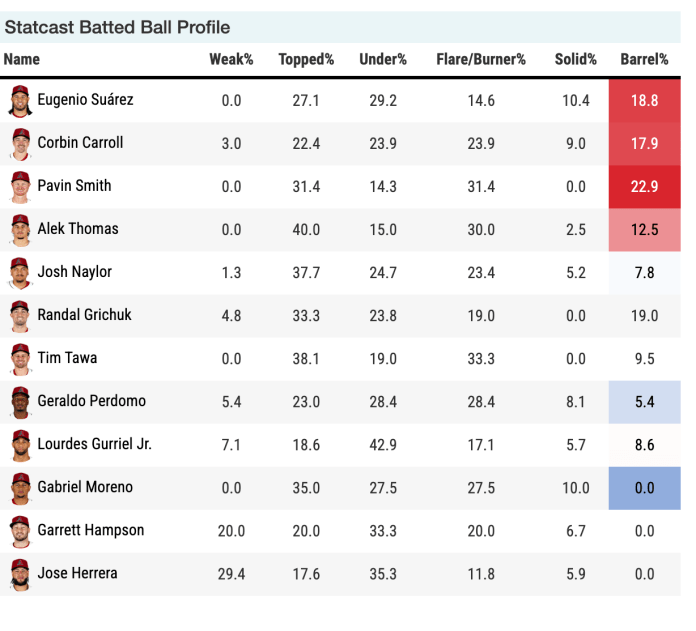The image size is (696, 631).
Task: Click Pavin Smith's player headshot
Action: 20,186
